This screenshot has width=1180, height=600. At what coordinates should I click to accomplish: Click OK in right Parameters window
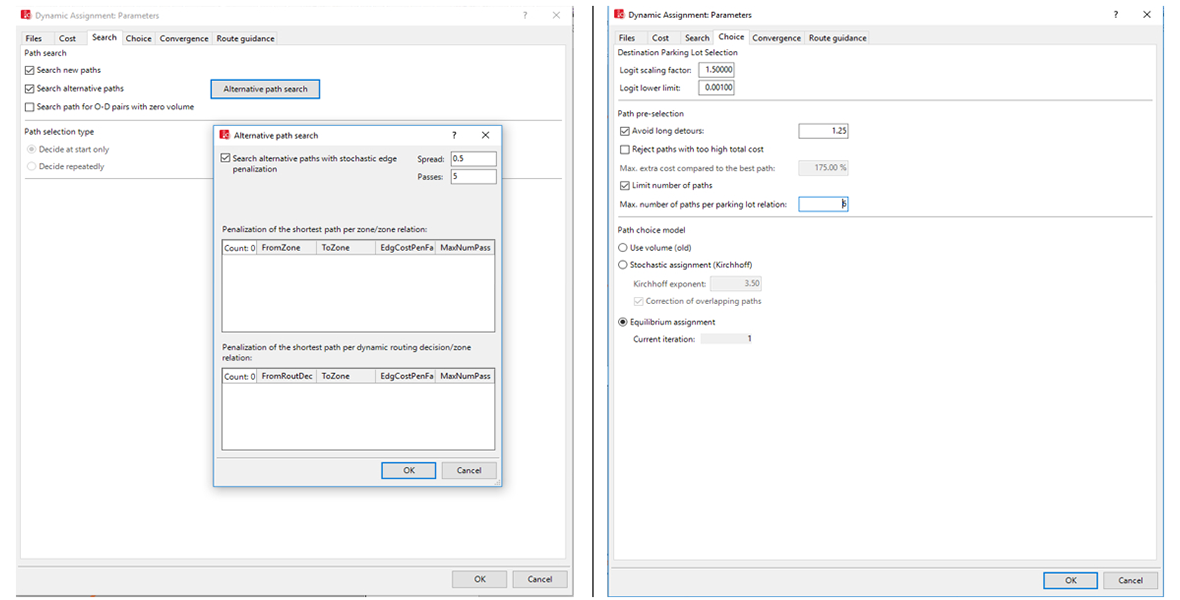point(1071,580)
